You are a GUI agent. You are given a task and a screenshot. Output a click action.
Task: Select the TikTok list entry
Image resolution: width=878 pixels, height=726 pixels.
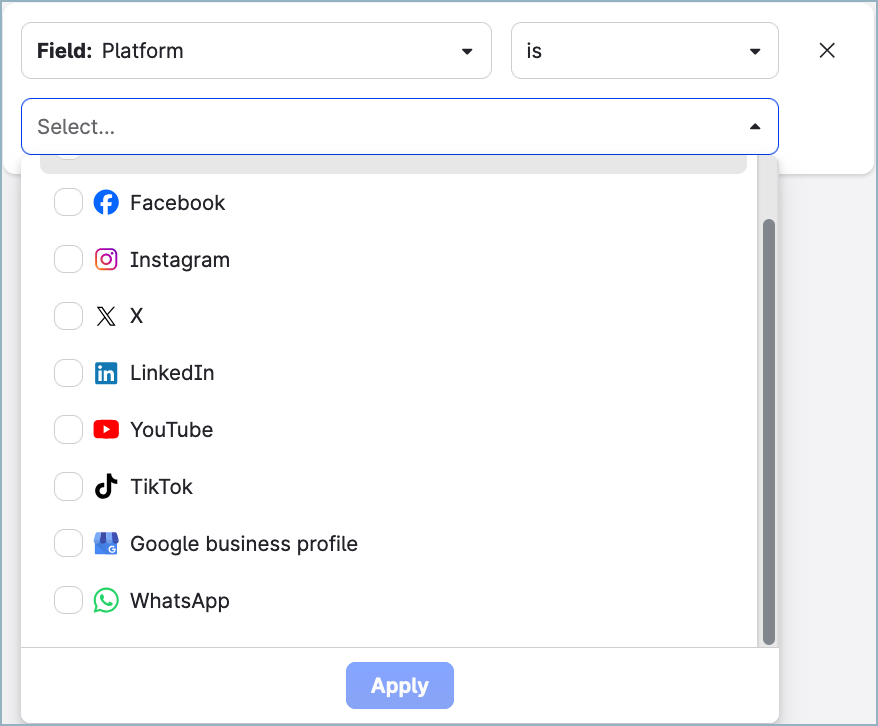coord(161,486)
